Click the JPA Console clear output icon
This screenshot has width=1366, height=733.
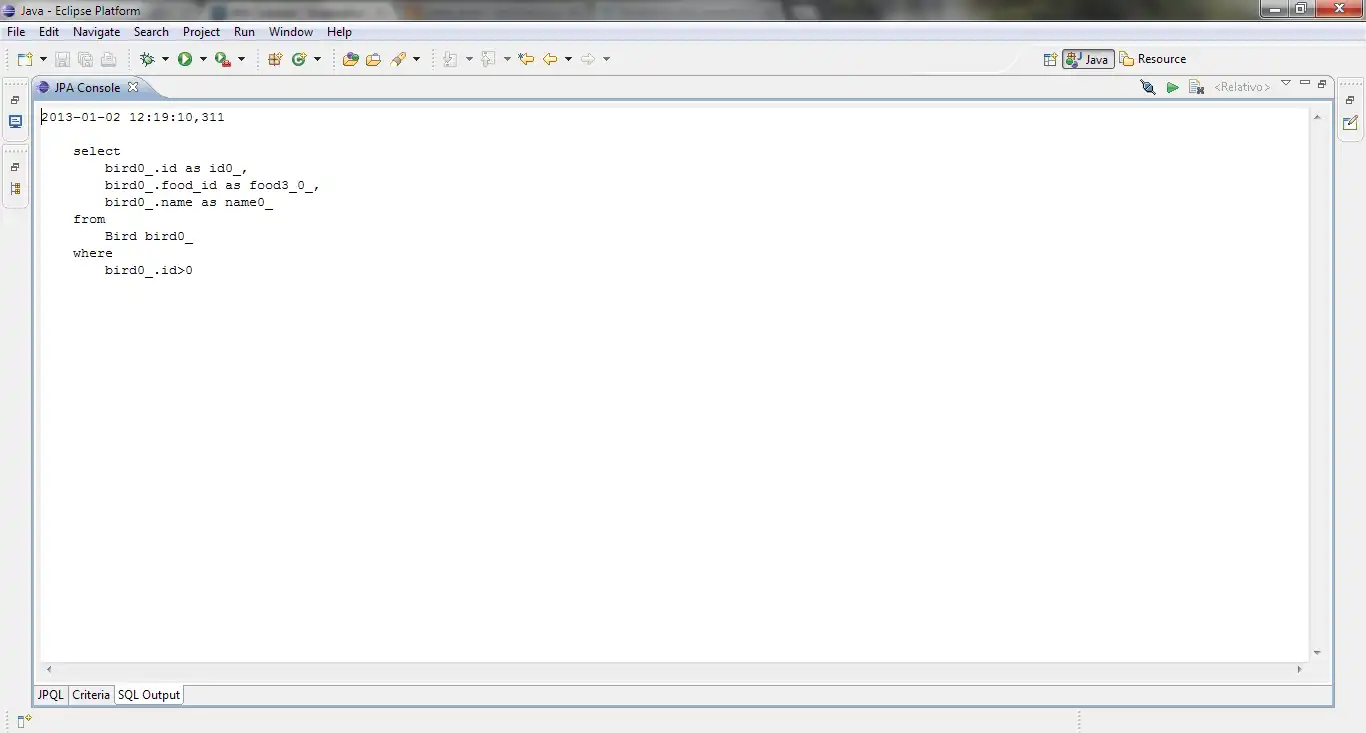[1196, 88]
